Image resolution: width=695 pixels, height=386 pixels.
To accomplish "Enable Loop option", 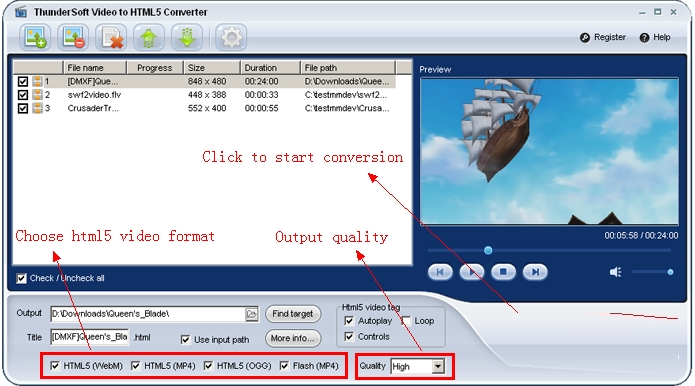I will [x=406, y=320].
